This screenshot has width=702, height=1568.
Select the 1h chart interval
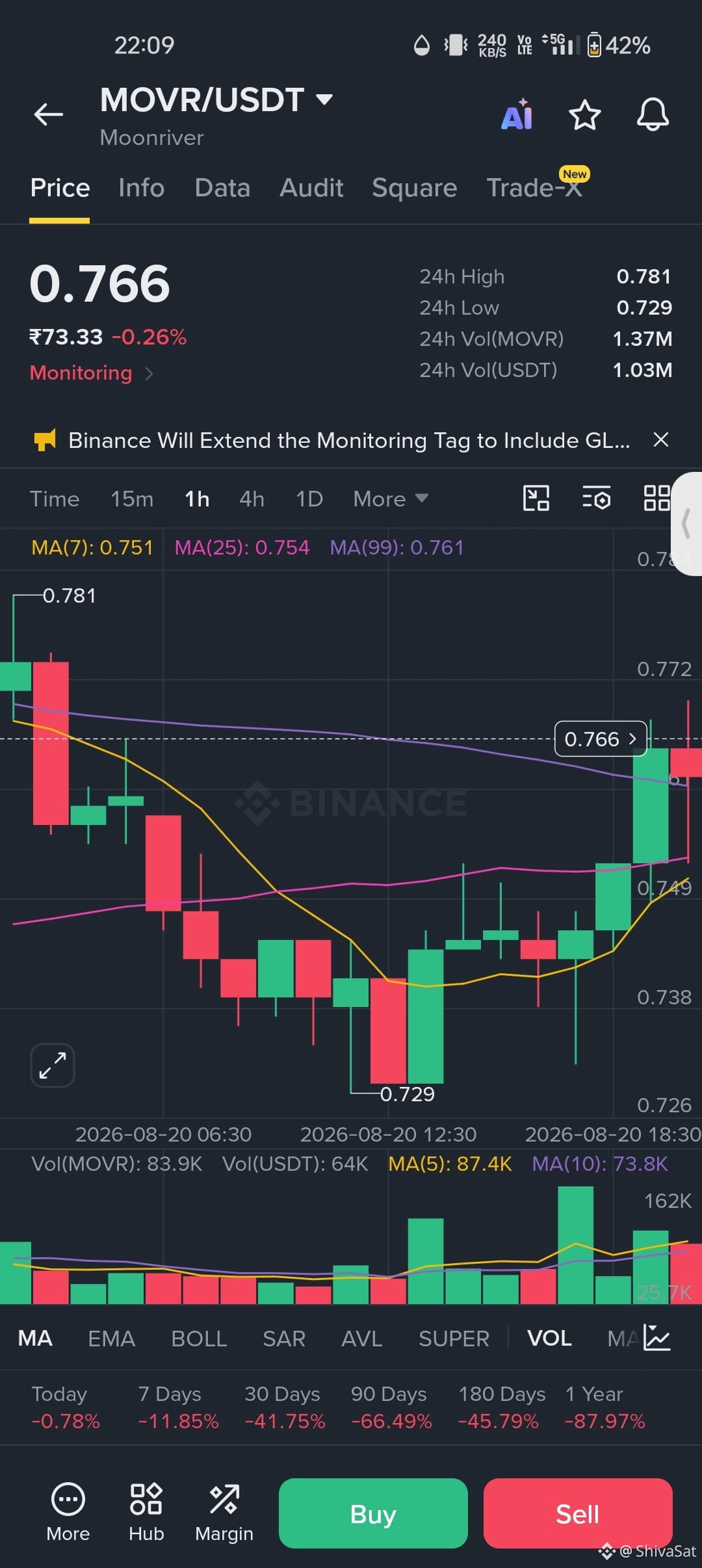[x=197, y=499]
